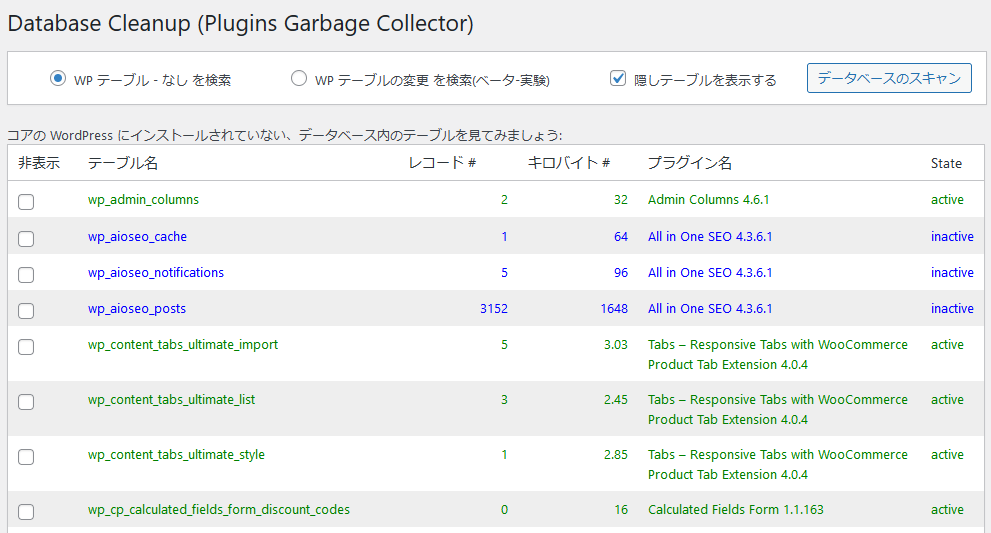Image resolution: width=991 pixels, height=533 pixels.
Task: Click 'All in One SEO 4.3.6.1' in wp_aioseo_posts row
Action: [x=710, y=309]
